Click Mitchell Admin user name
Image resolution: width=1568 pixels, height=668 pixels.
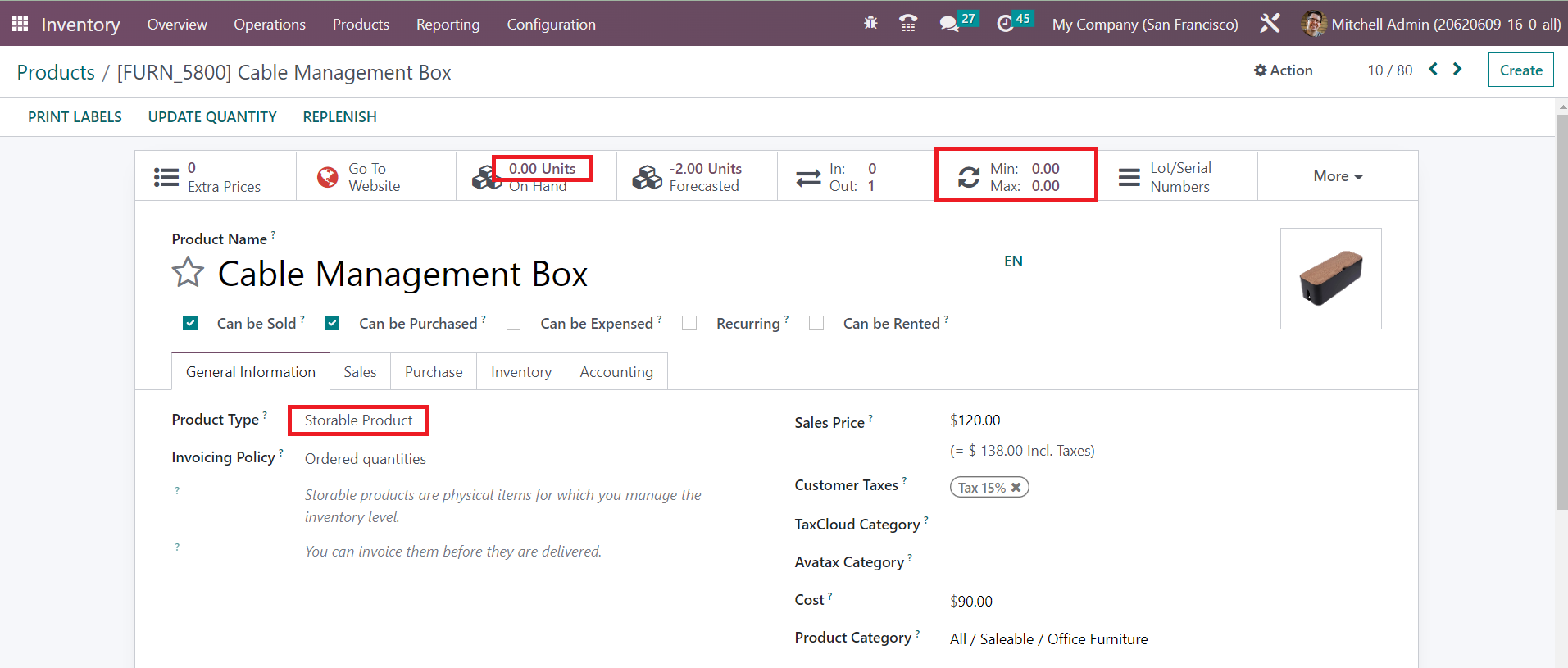(1446, 25)
